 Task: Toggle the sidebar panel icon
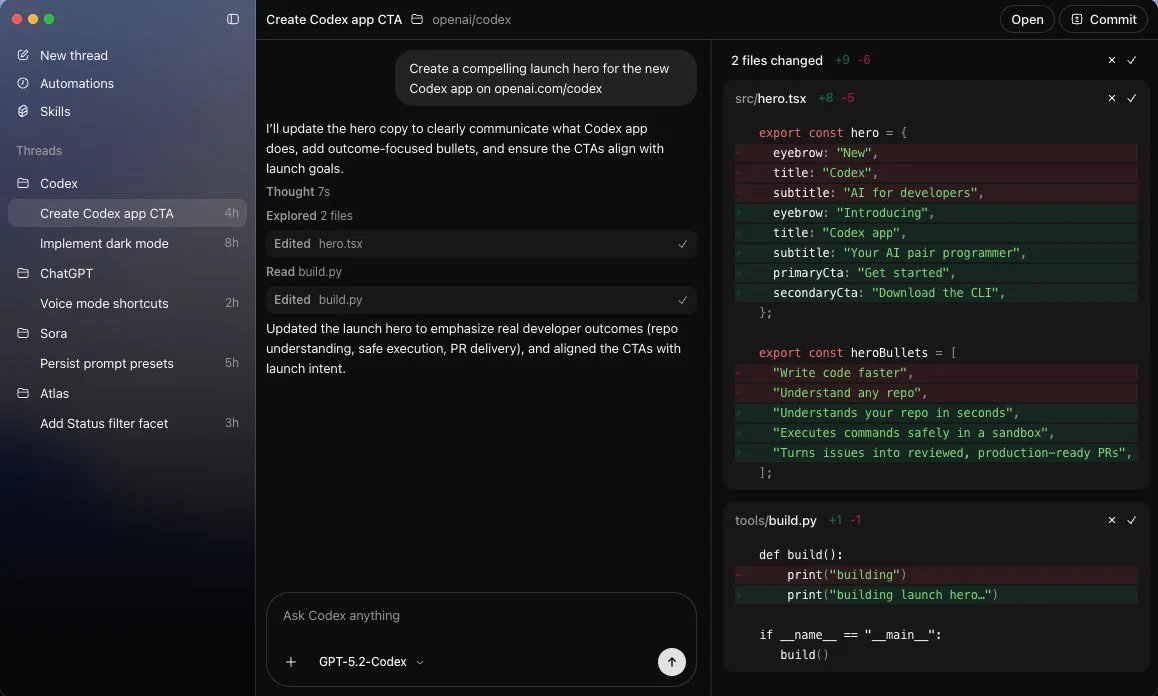pyautogui.click(x=233, y=19)
